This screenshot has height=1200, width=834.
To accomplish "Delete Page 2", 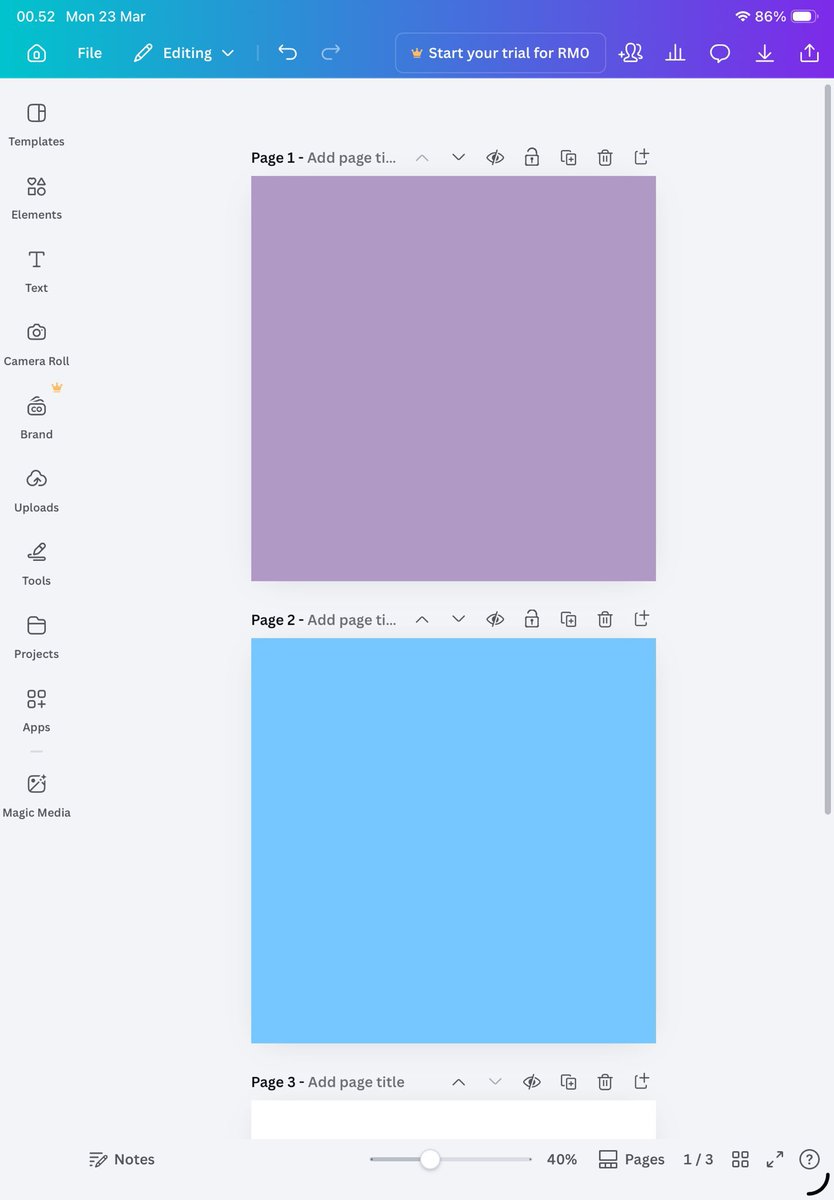I will (605, 619).
